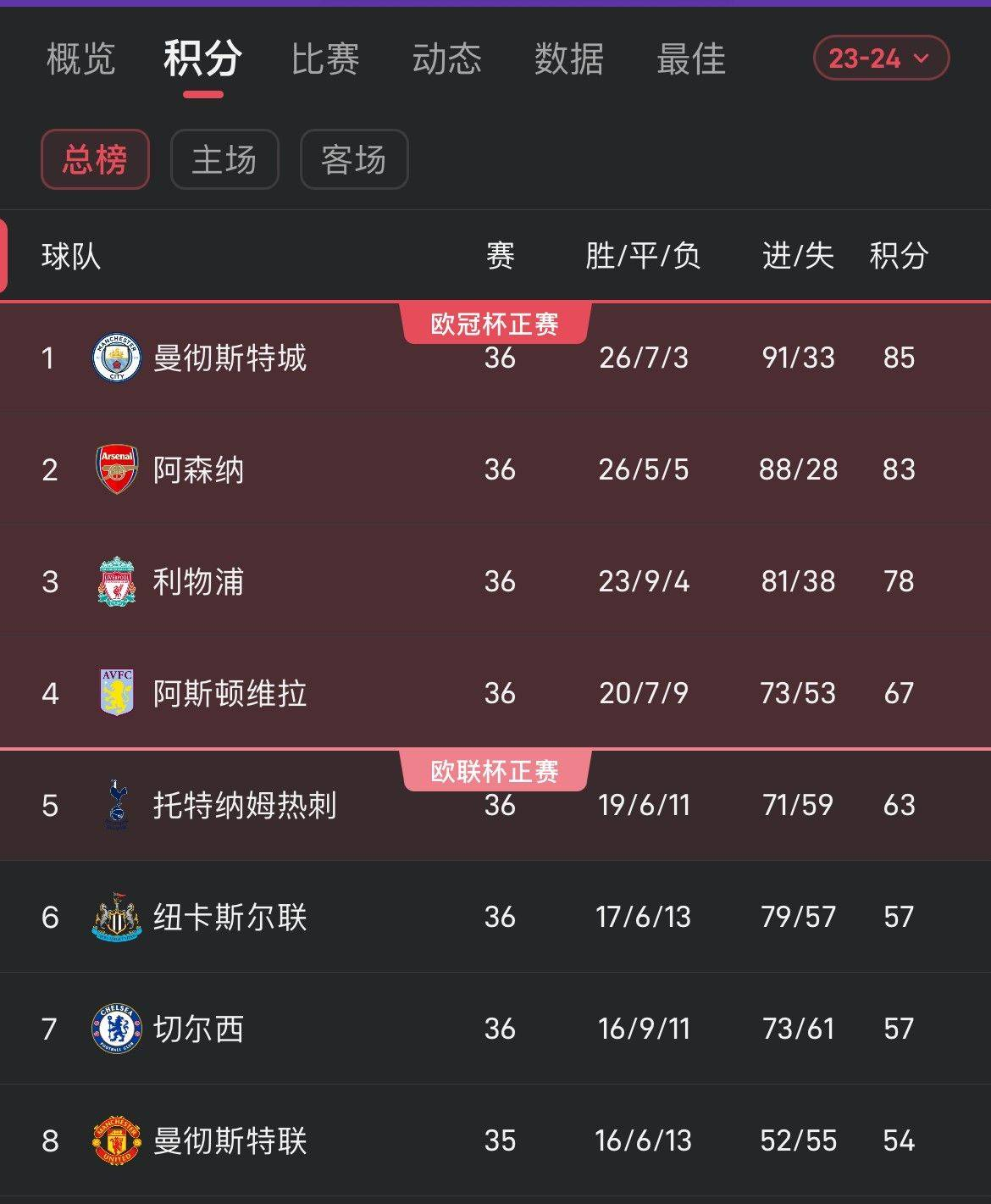Open the Tottenham Hotspur crest icon

116,805
